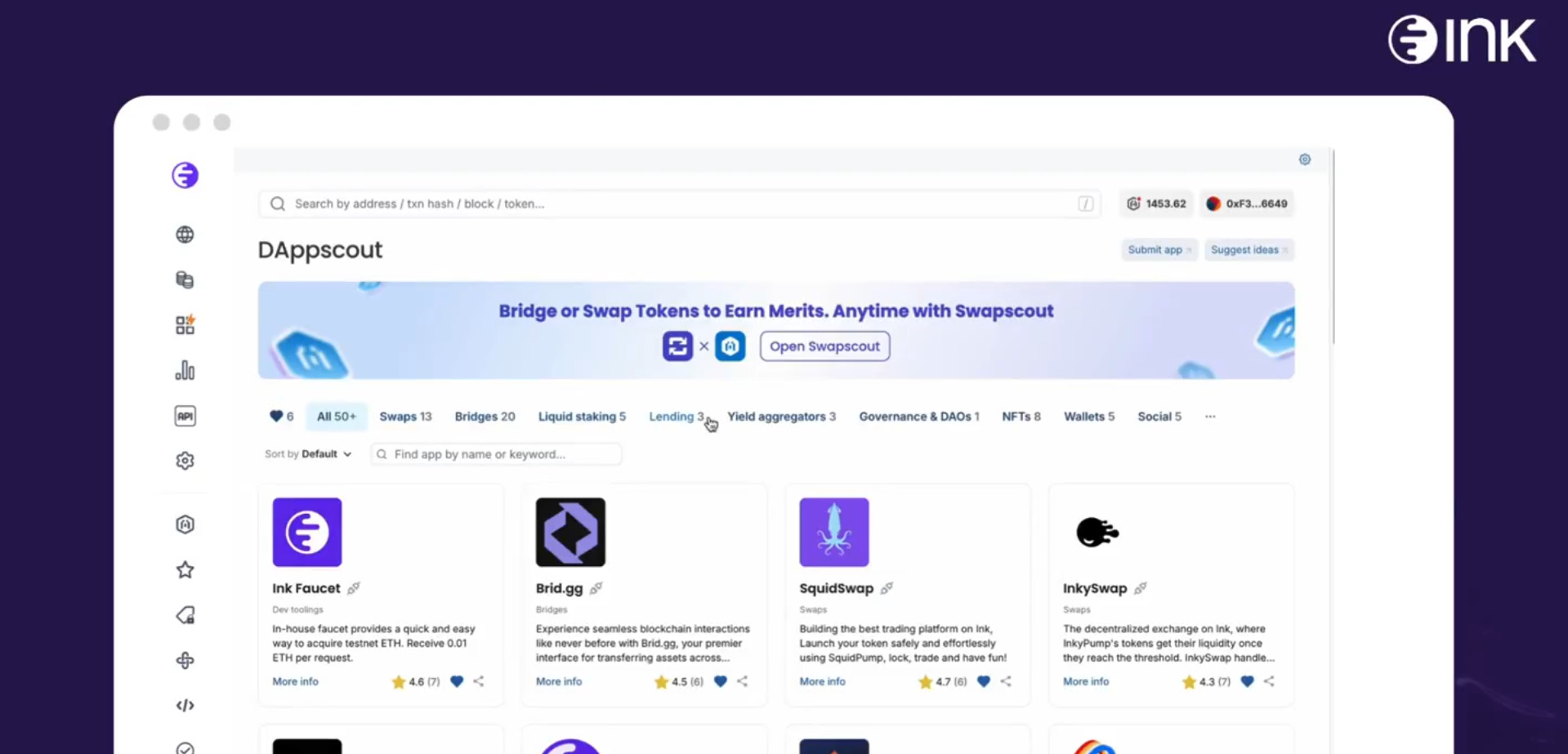Open wallet account 0xF3...6649
1568x754 pixels.
pos(1247,203)
